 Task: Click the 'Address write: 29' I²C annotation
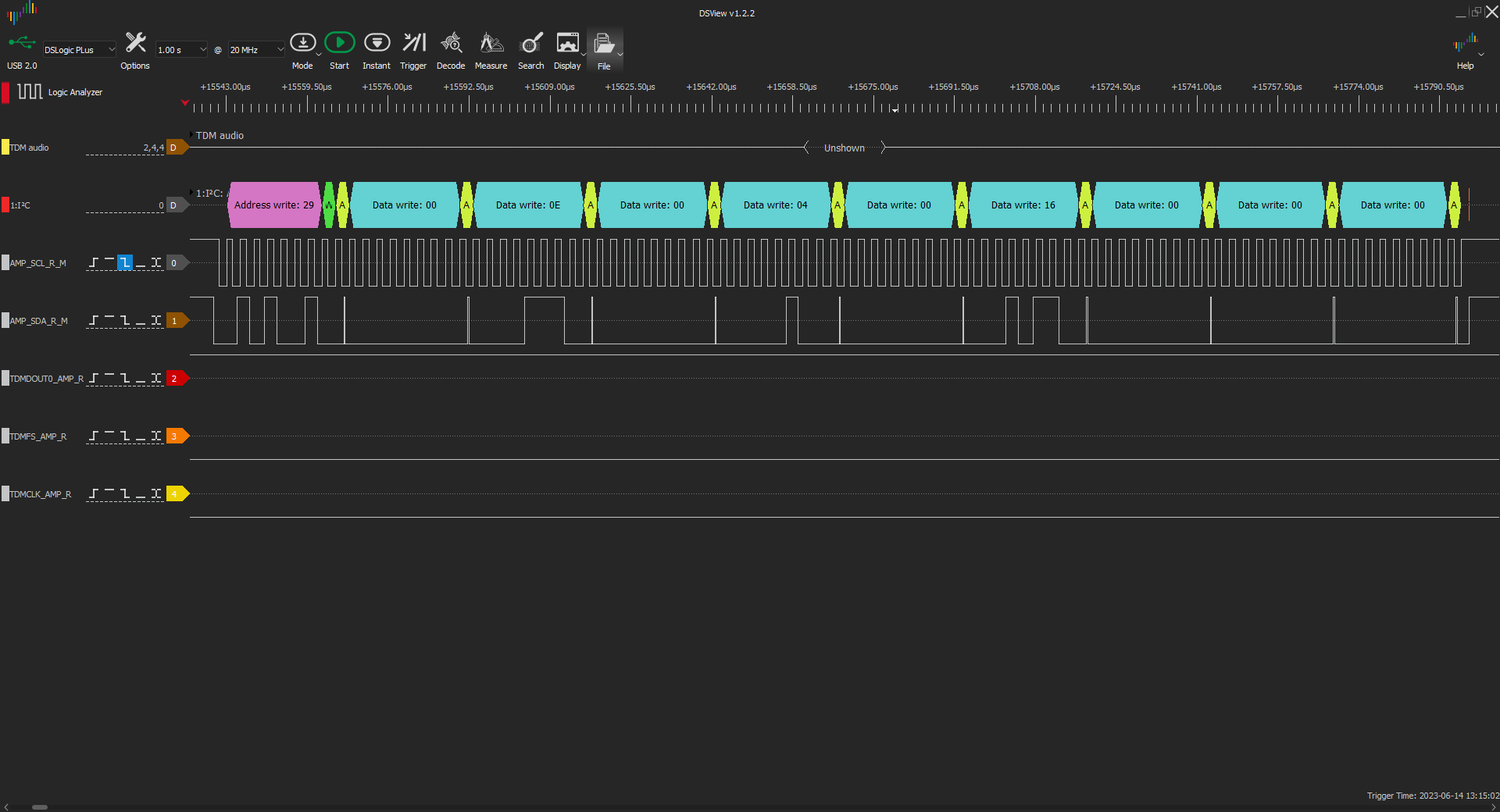point(274,205)
